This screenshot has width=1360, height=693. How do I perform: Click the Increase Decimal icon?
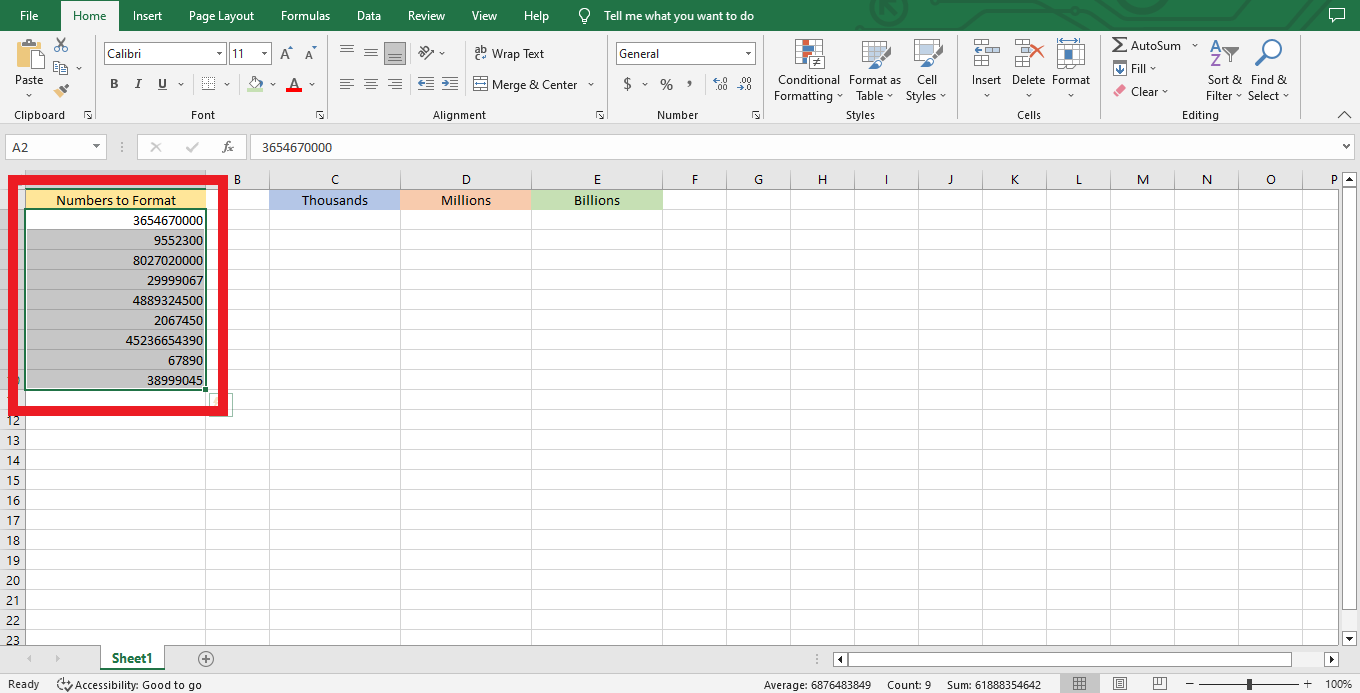tap(719, 85)
